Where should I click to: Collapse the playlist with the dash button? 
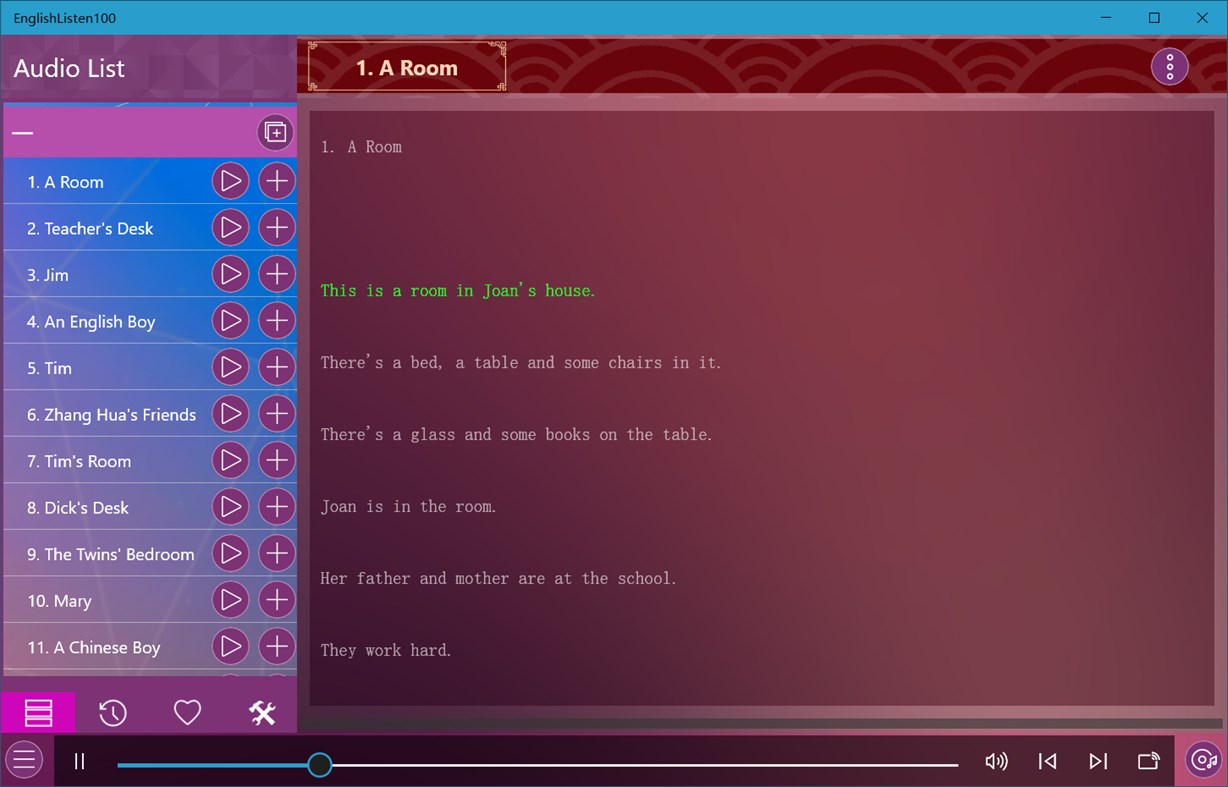click(21, 132)
